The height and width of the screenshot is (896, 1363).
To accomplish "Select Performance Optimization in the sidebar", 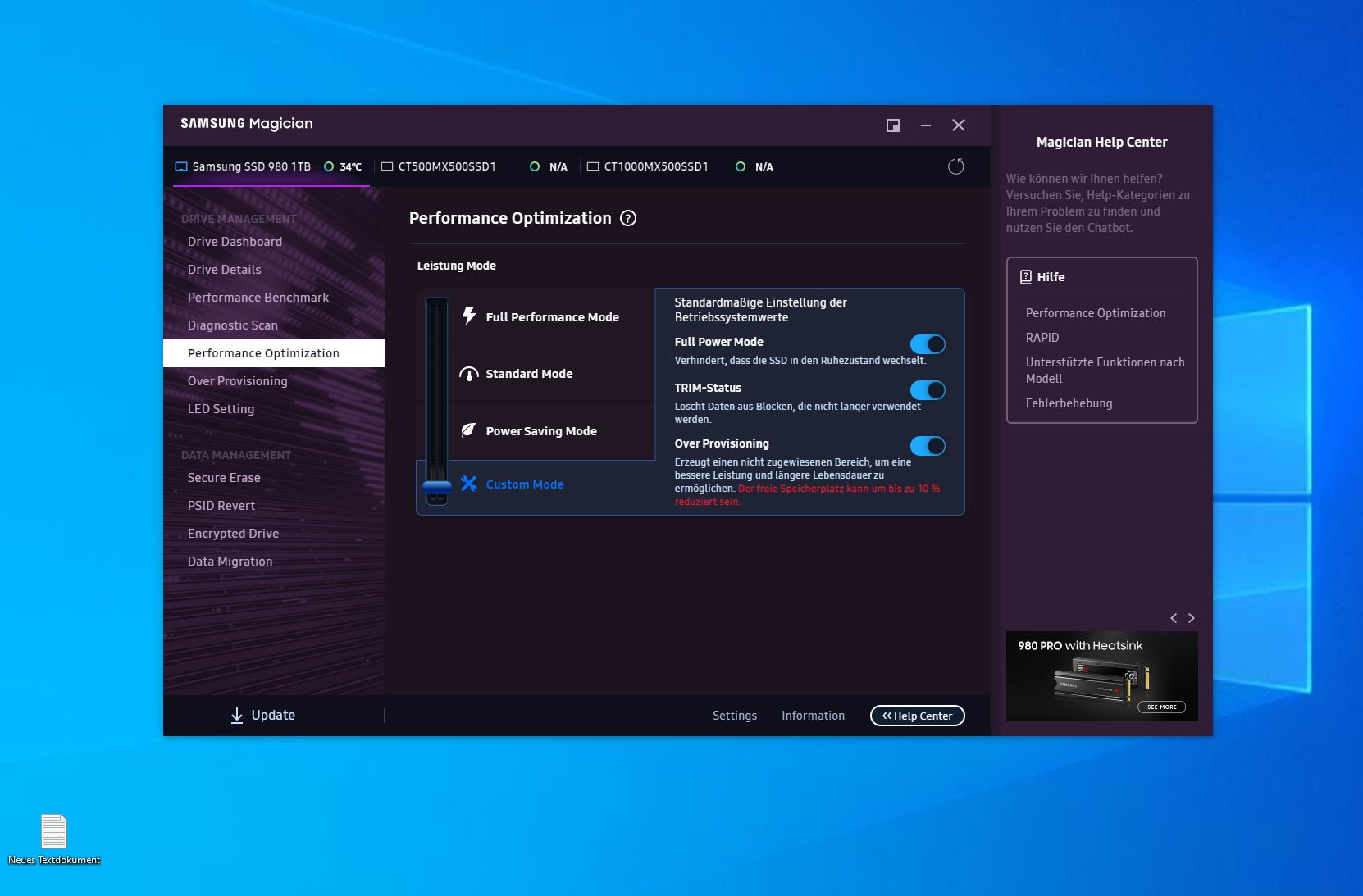I will point(274,353).
